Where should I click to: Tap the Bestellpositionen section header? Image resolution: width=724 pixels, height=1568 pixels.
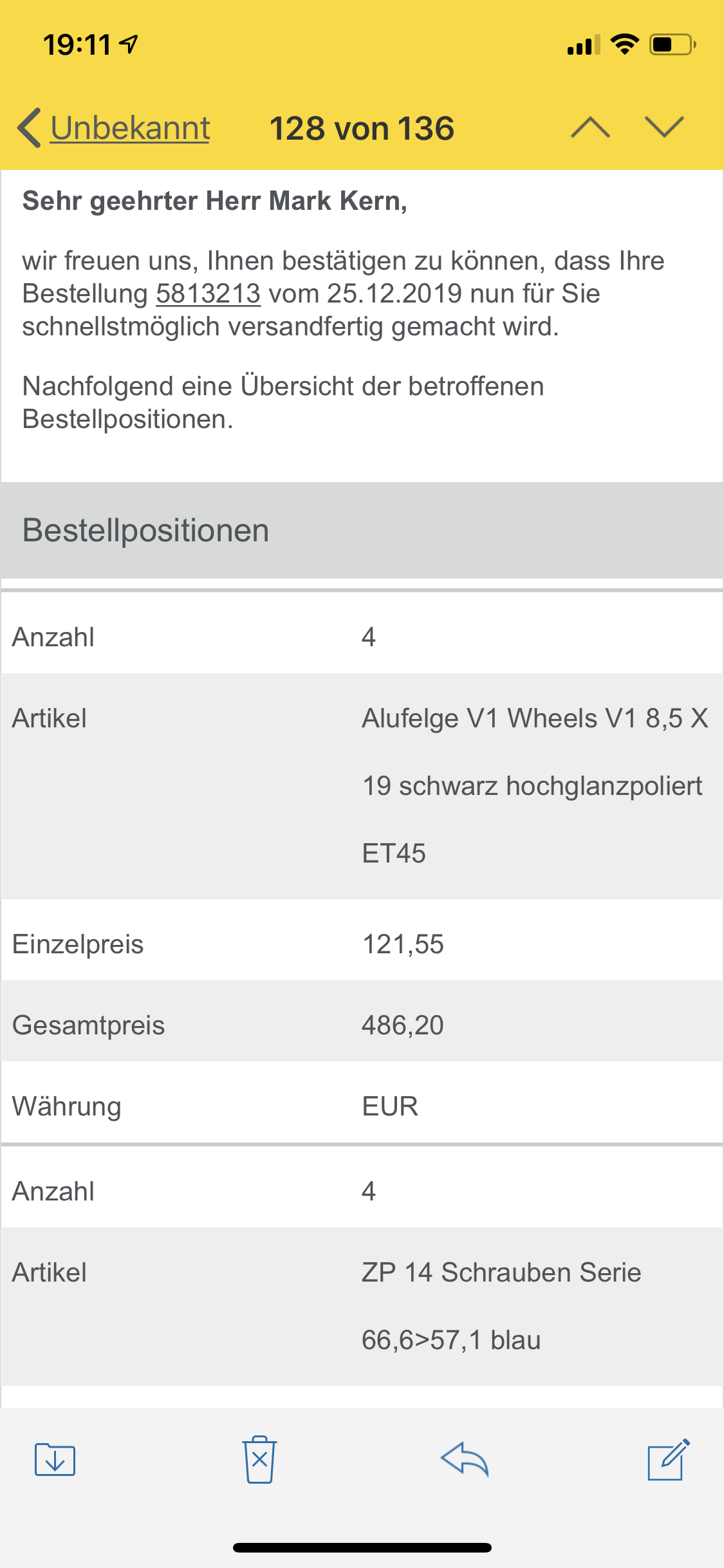click(x=146, y=530)
